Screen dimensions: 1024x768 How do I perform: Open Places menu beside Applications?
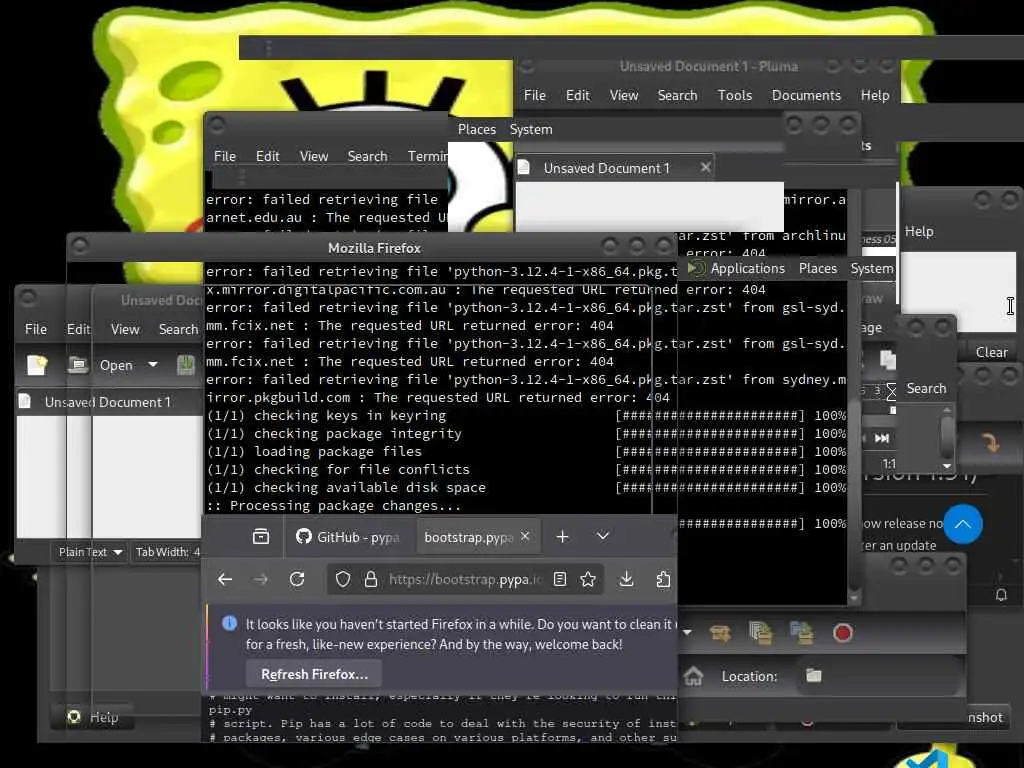(818, 268)
